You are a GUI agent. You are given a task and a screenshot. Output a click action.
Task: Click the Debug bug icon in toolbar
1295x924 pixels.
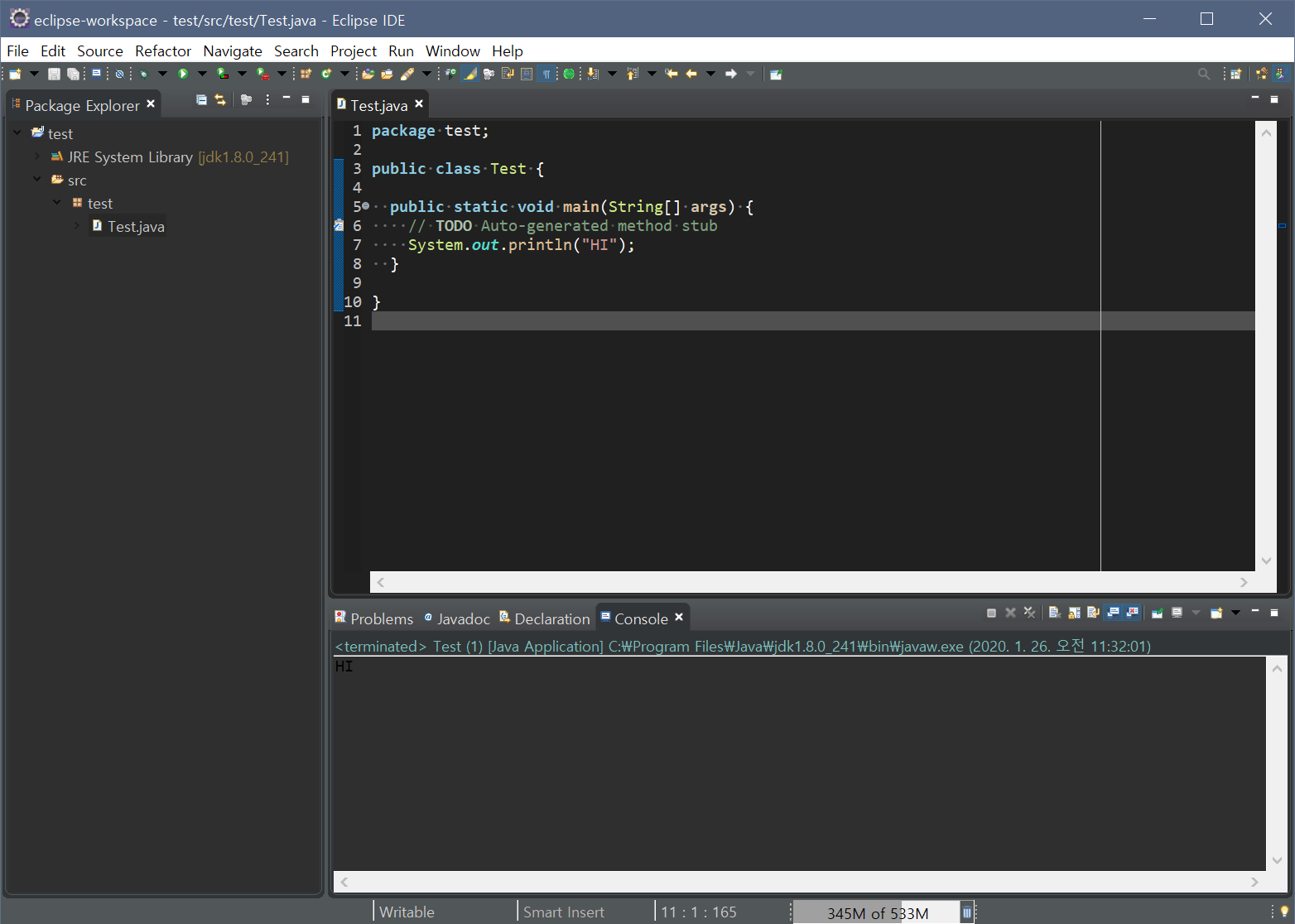[144, 74]
